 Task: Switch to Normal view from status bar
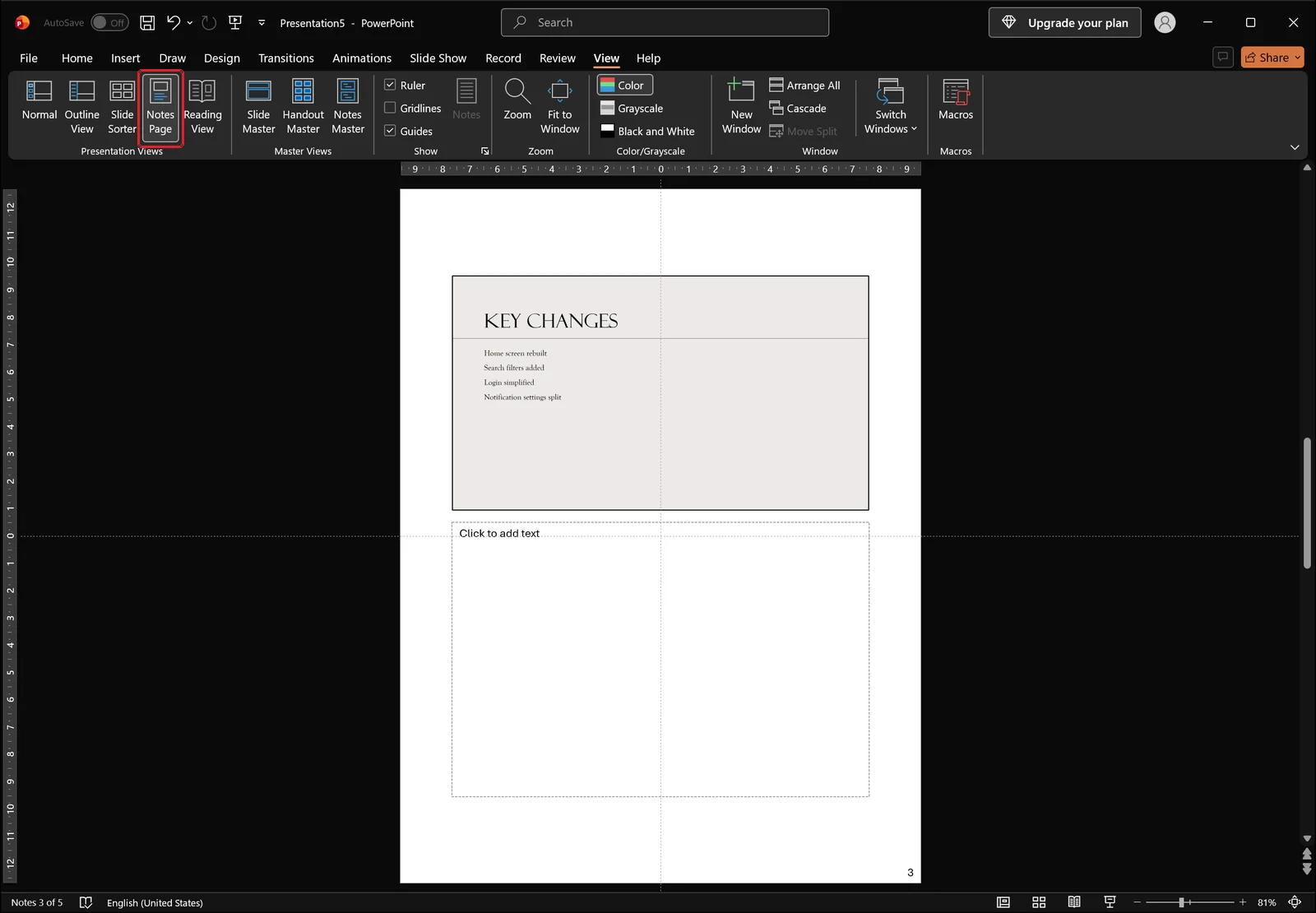(1003, 902)
